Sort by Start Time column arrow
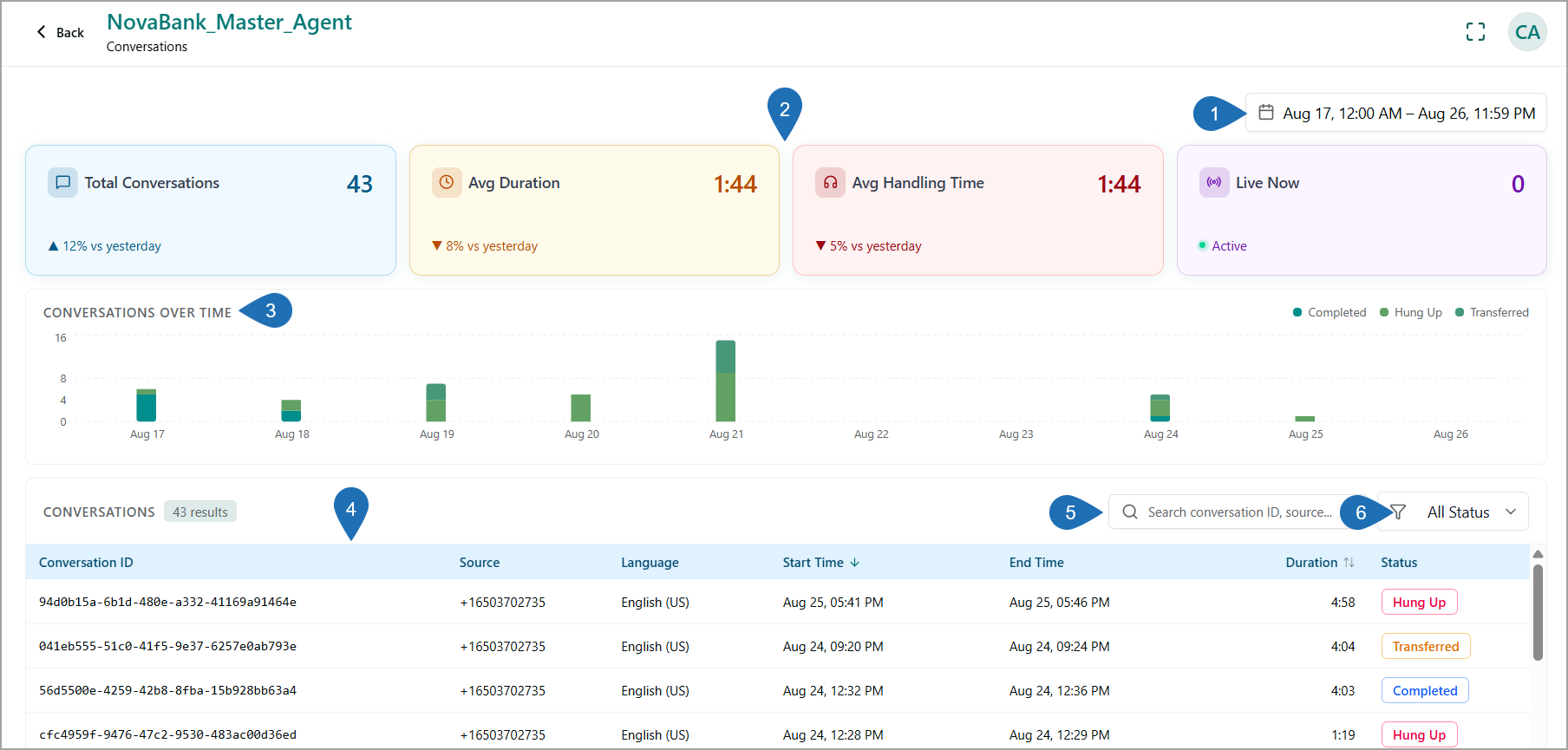Image resolution: width=1568 pixels, height=750 pixels. (x=855, y=563)
